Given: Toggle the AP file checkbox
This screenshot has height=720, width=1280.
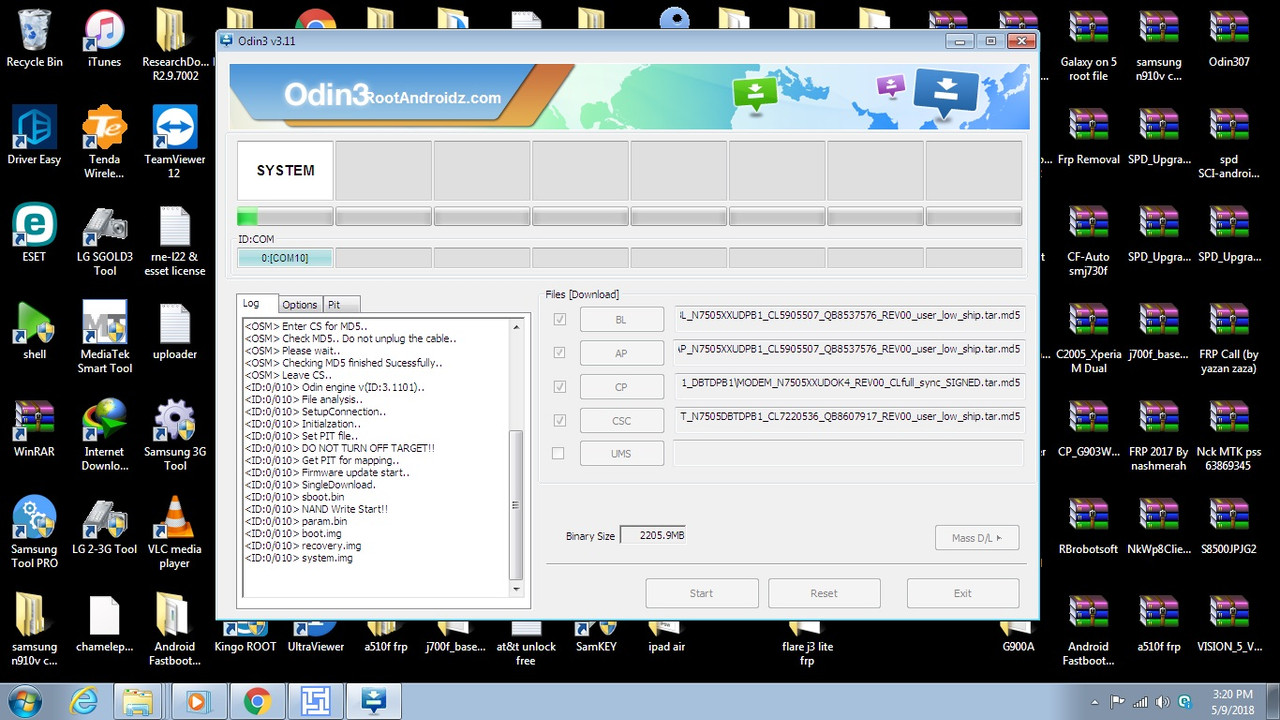Looking at the screenshot, I should pos(559,353).
